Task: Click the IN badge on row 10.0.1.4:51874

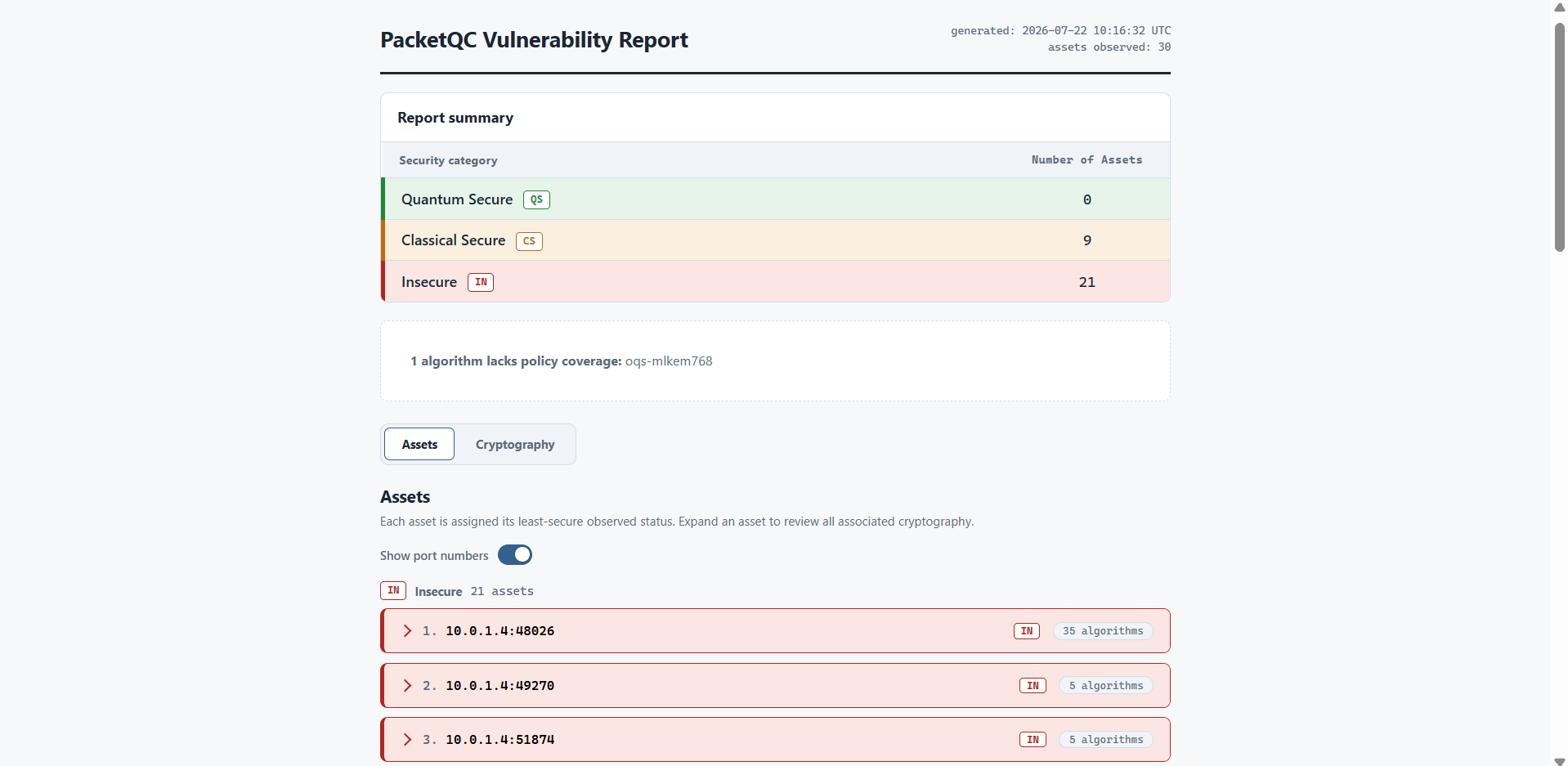Action: pyautogui.click(x=1033, y=740)
